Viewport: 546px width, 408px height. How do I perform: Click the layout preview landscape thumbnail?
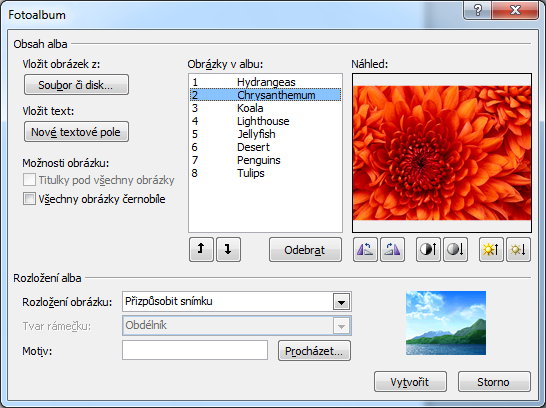(x=446, y=323)
